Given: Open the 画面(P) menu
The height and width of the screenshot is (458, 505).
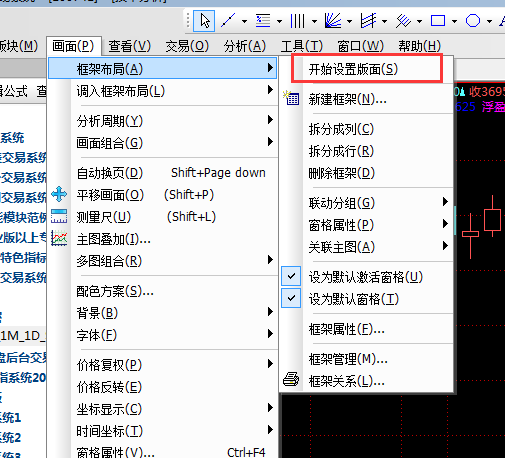Looking at the screenshot, I should pyautogui.click(x=74, y=46).
